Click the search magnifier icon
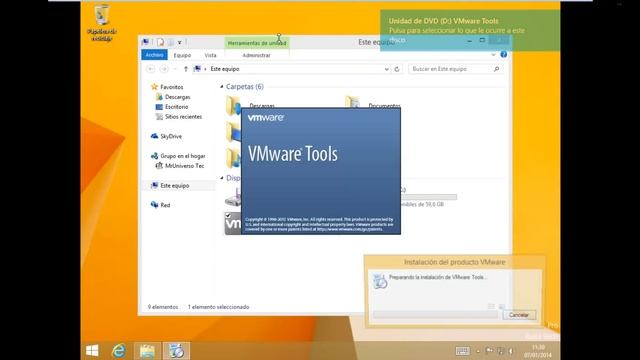Viewport: 640px width, 360px height. 496,69
